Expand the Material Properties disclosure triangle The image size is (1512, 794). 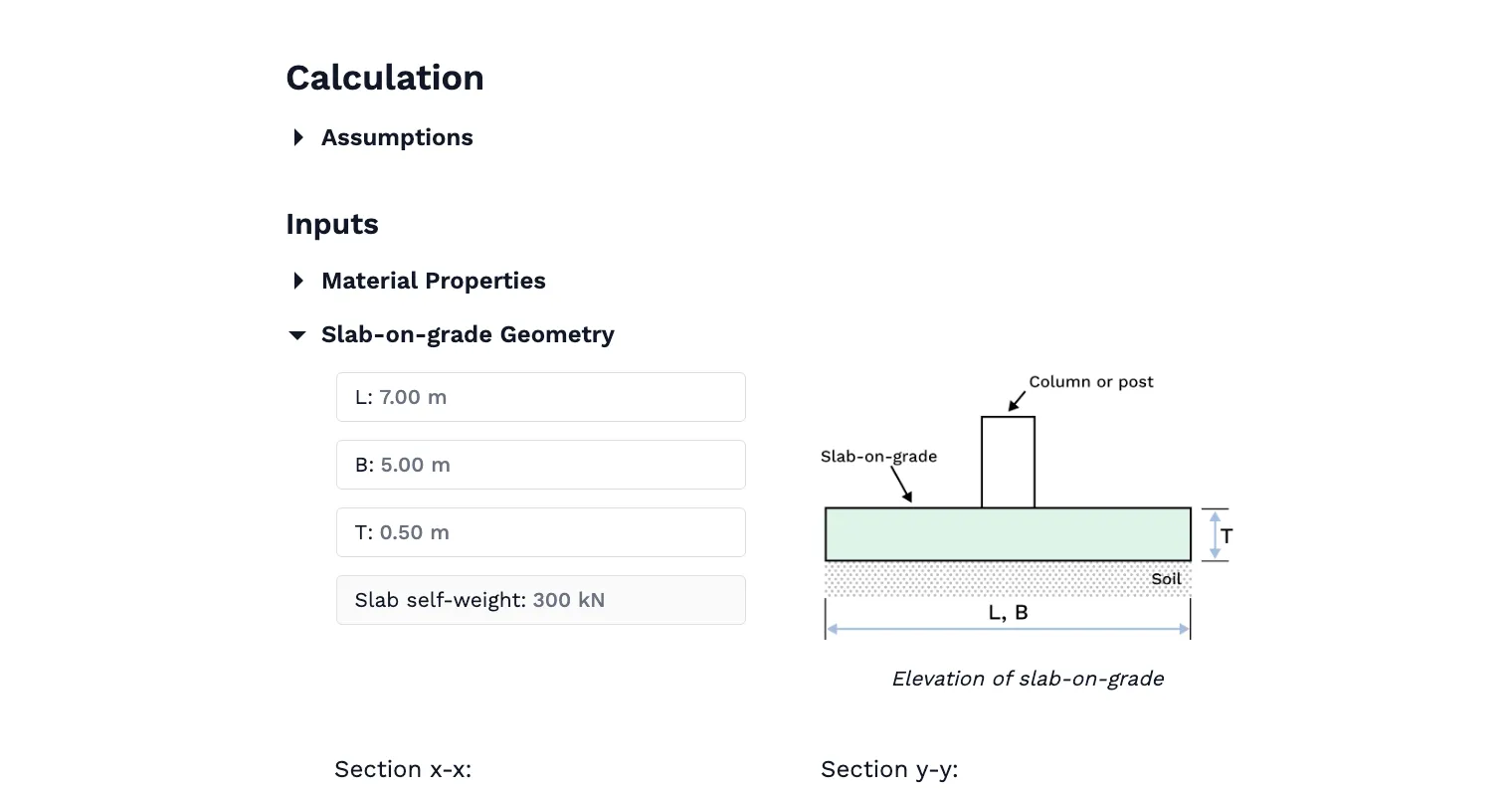(298, 281)
